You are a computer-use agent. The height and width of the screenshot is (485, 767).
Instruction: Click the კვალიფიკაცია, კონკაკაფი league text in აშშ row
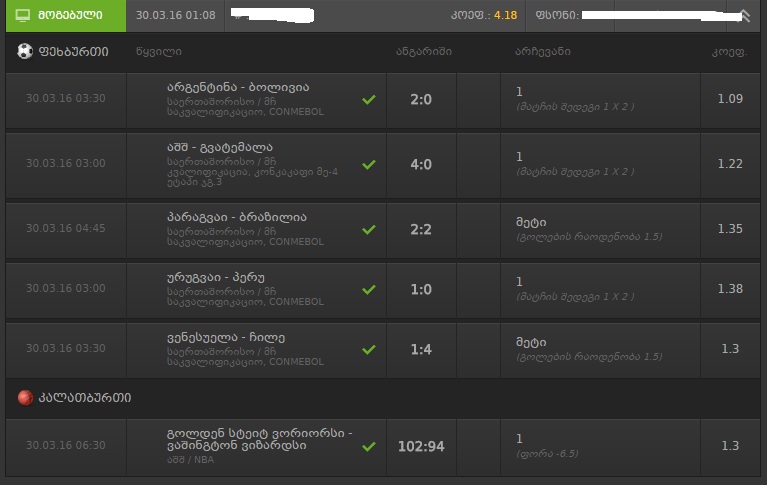pyautogui.click(x=252, y=172)
